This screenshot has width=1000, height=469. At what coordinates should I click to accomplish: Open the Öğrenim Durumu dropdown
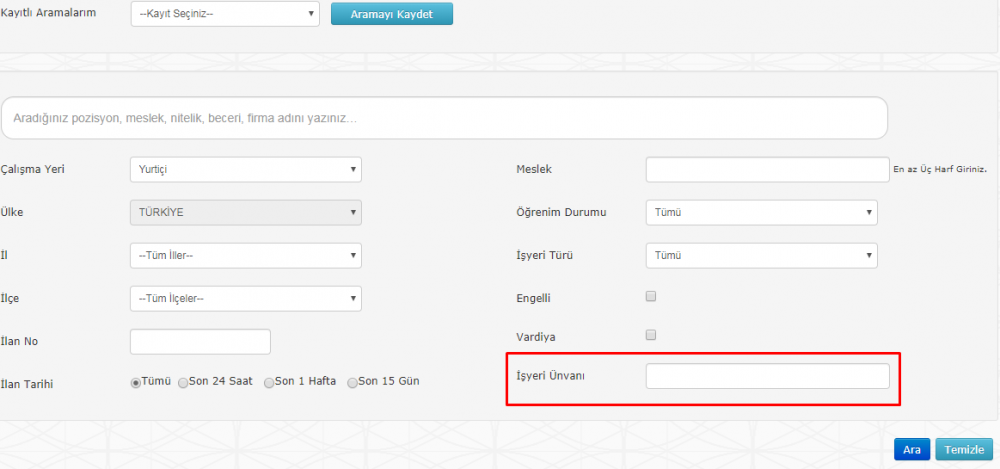click(761, 213)
